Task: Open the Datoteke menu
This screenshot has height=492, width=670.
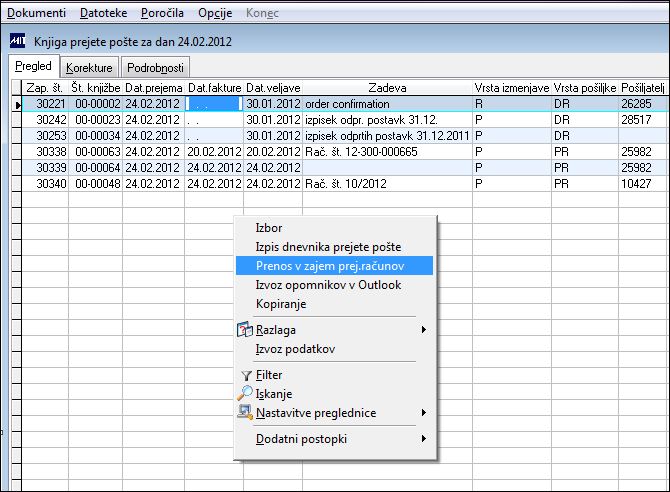Action: pyautogui.click(x=103, y=13)
